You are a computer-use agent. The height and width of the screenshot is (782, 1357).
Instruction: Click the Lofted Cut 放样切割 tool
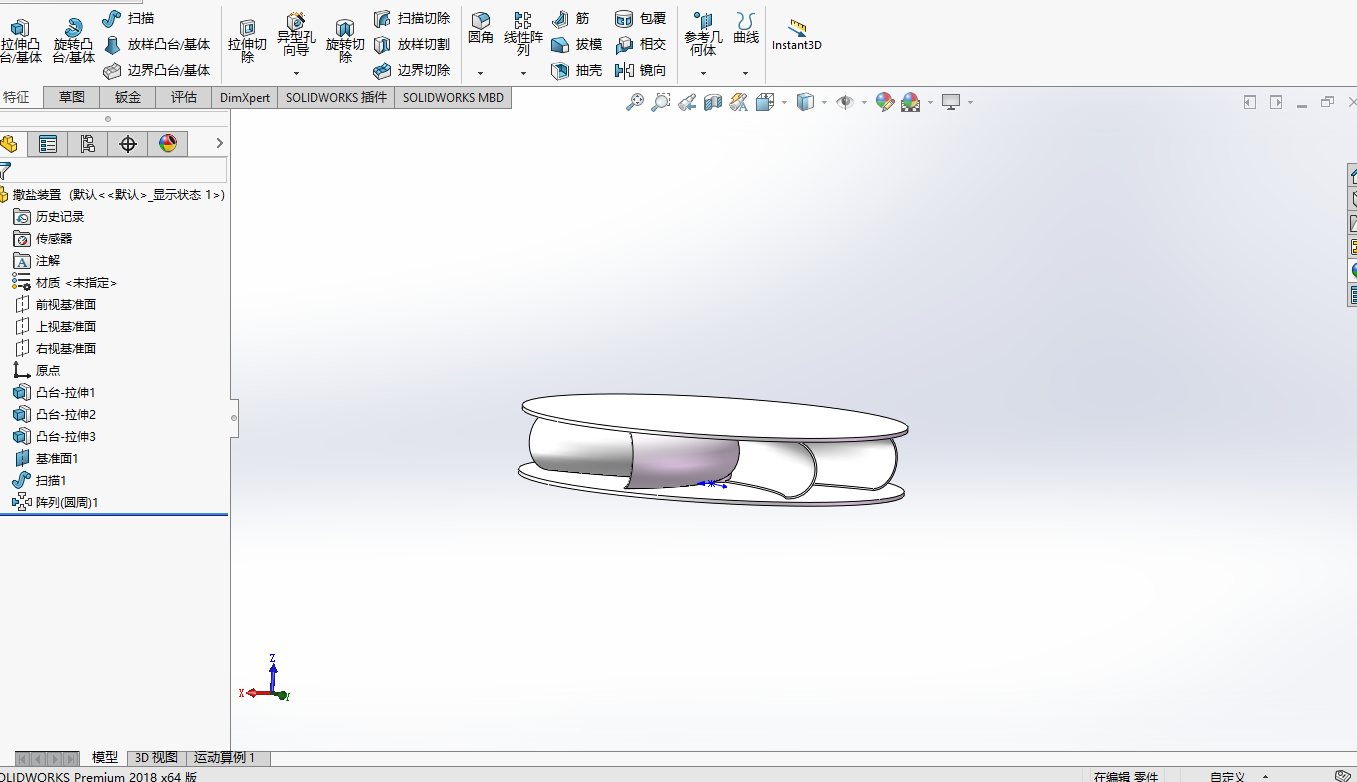tap(411, 44)
